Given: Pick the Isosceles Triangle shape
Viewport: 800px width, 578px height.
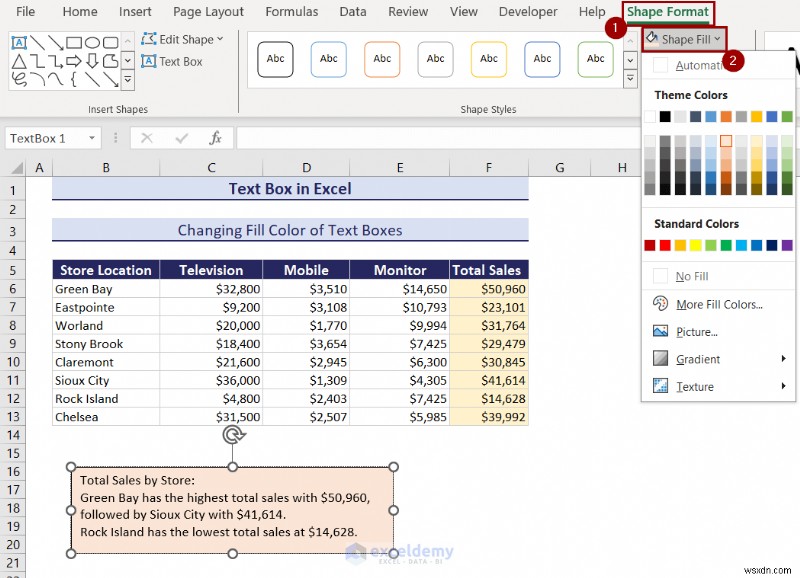Looking at the screenshot, I should (x=19, y=62).
